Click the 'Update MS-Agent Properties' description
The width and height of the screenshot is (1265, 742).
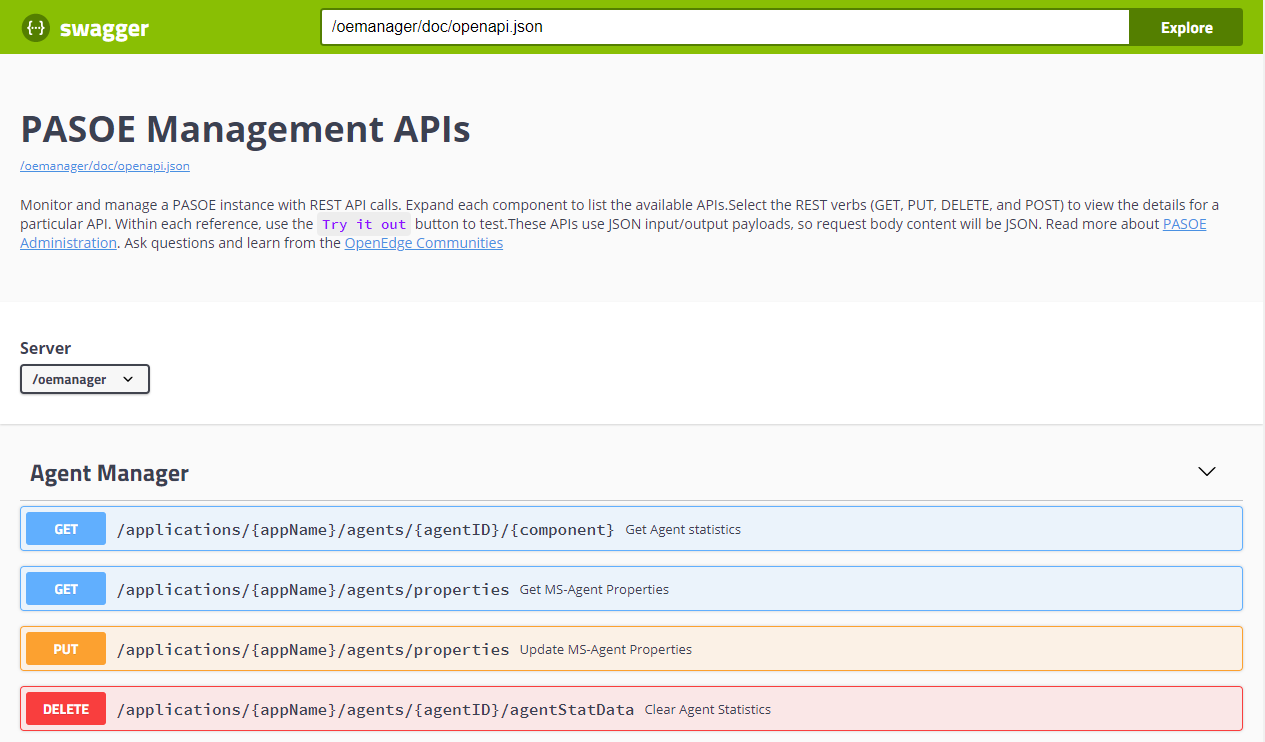tap(606, 649)
